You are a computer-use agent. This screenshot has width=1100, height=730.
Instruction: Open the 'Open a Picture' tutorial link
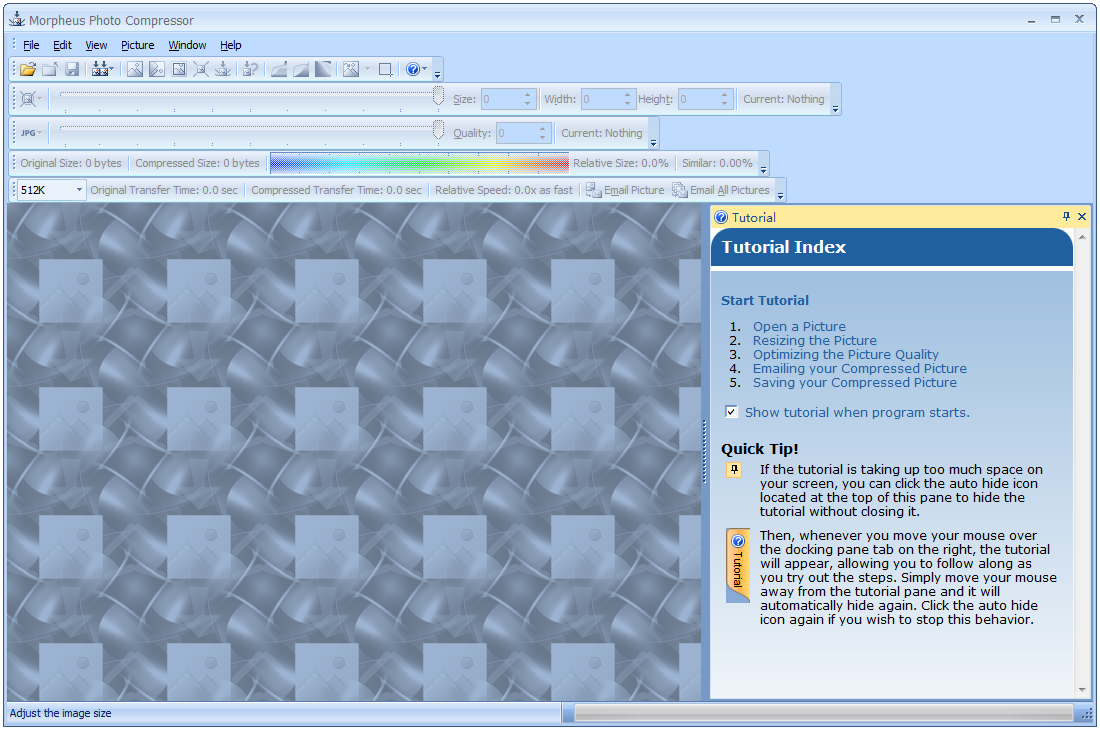(x=799, y=326)
